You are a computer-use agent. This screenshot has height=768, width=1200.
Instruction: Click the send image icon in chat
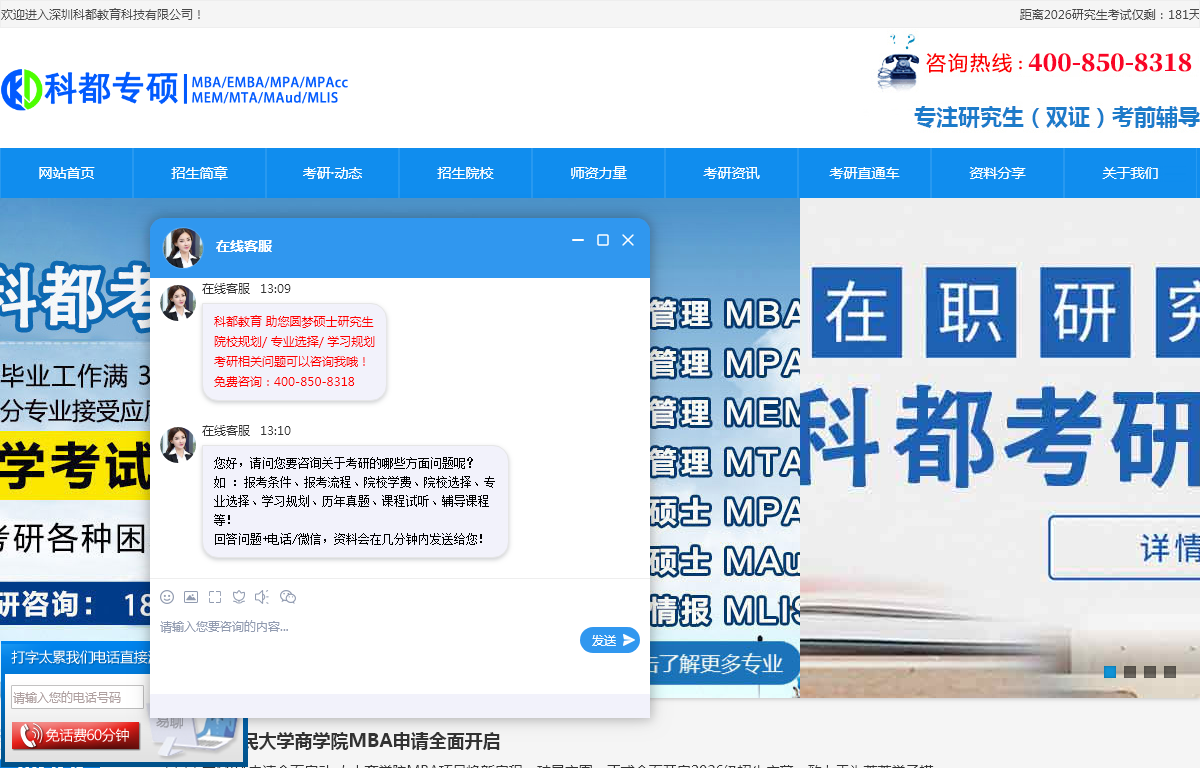(x=191, y=597)
